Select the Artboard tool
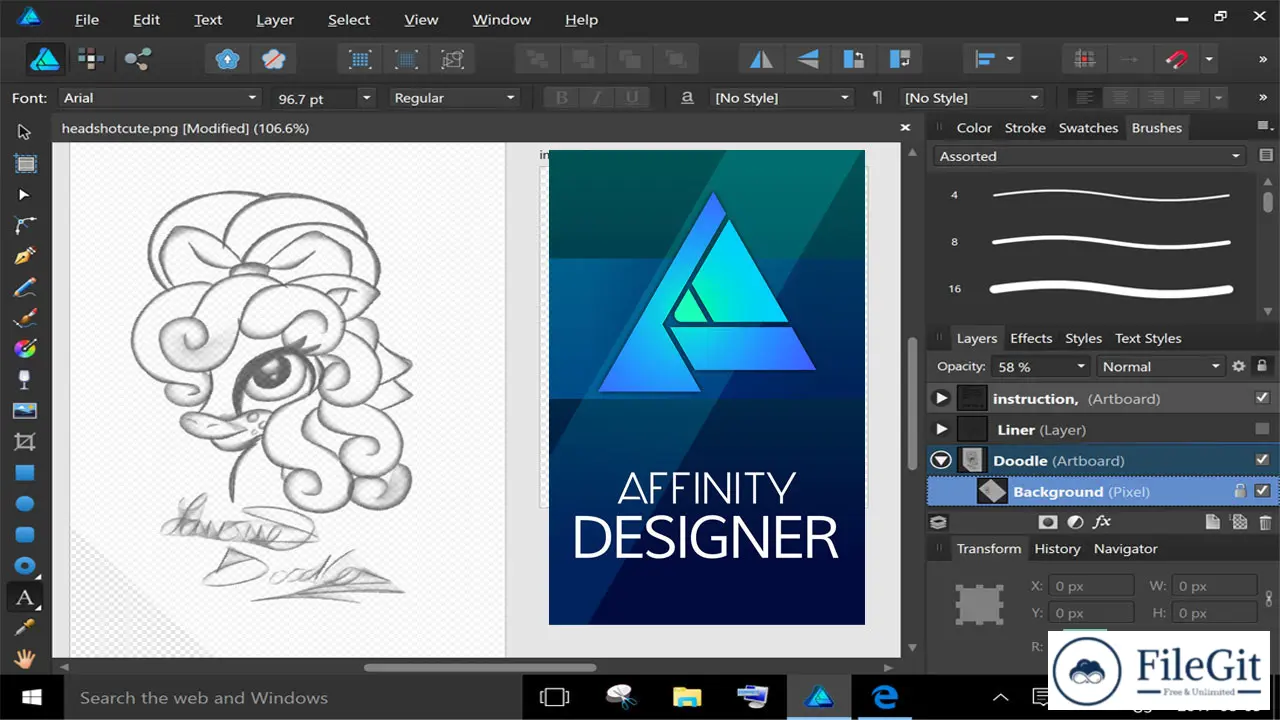Image resolution: width=1280 pixels, height=720 pixels. point(25,163)
